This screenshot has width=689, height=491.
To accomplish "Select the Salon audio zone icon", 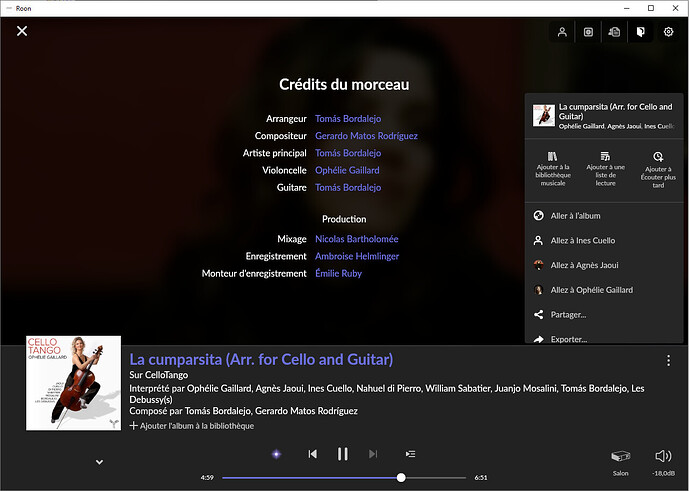I will [x=620, y=456].
